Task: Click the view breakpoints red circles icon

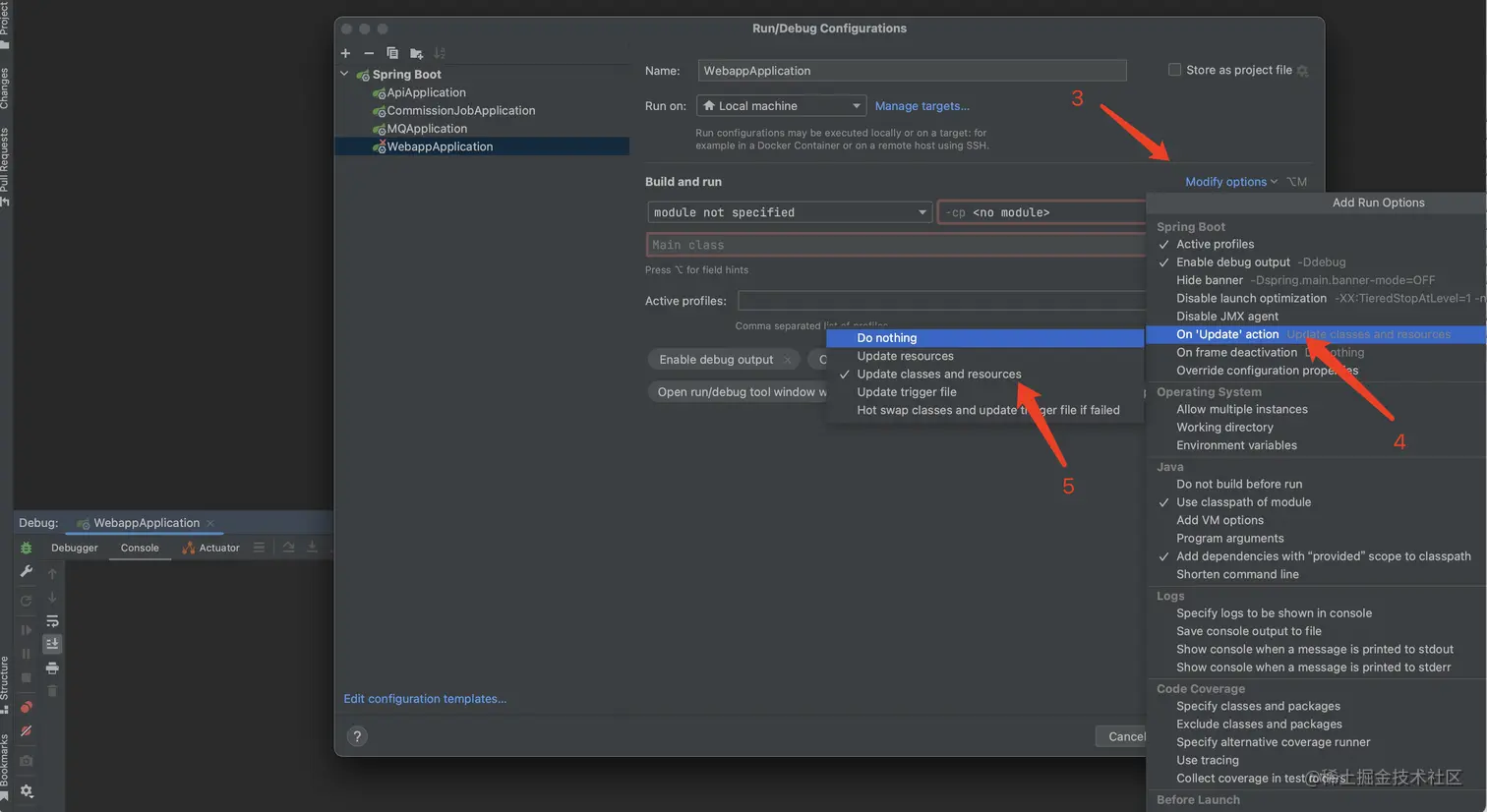Action: point(27,707)
